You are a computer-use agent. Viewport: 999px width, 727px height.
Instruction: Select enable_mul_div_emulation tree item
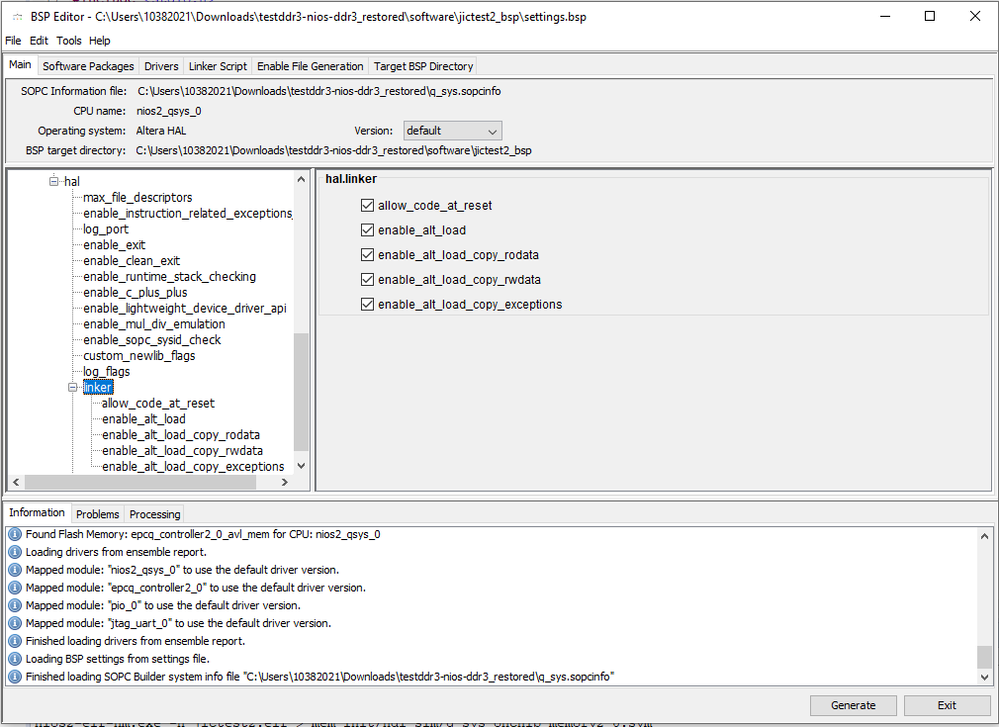coord(154,324)
